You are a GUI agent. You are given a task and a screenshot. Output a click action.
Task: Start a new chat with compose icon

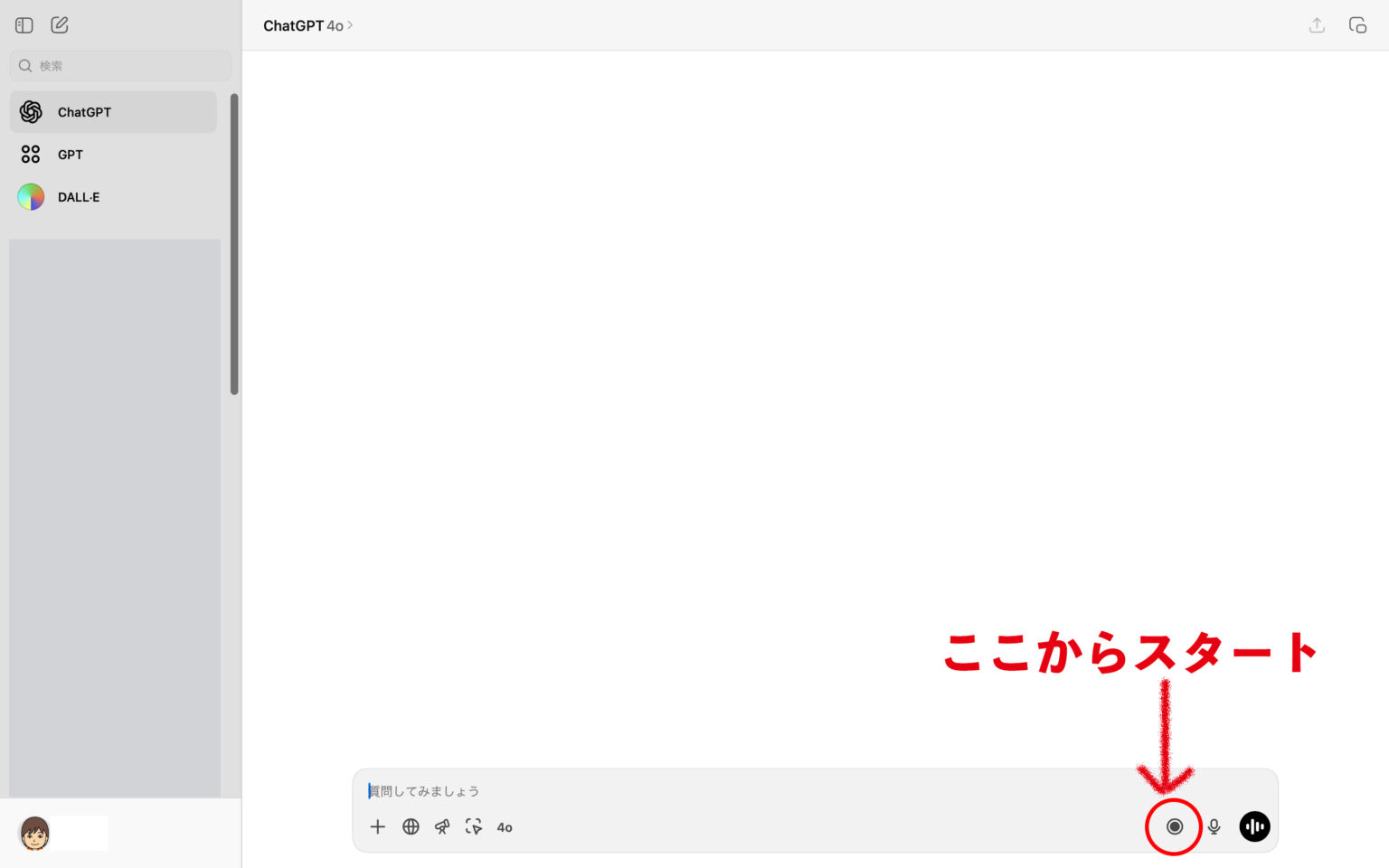coord(60,25)
